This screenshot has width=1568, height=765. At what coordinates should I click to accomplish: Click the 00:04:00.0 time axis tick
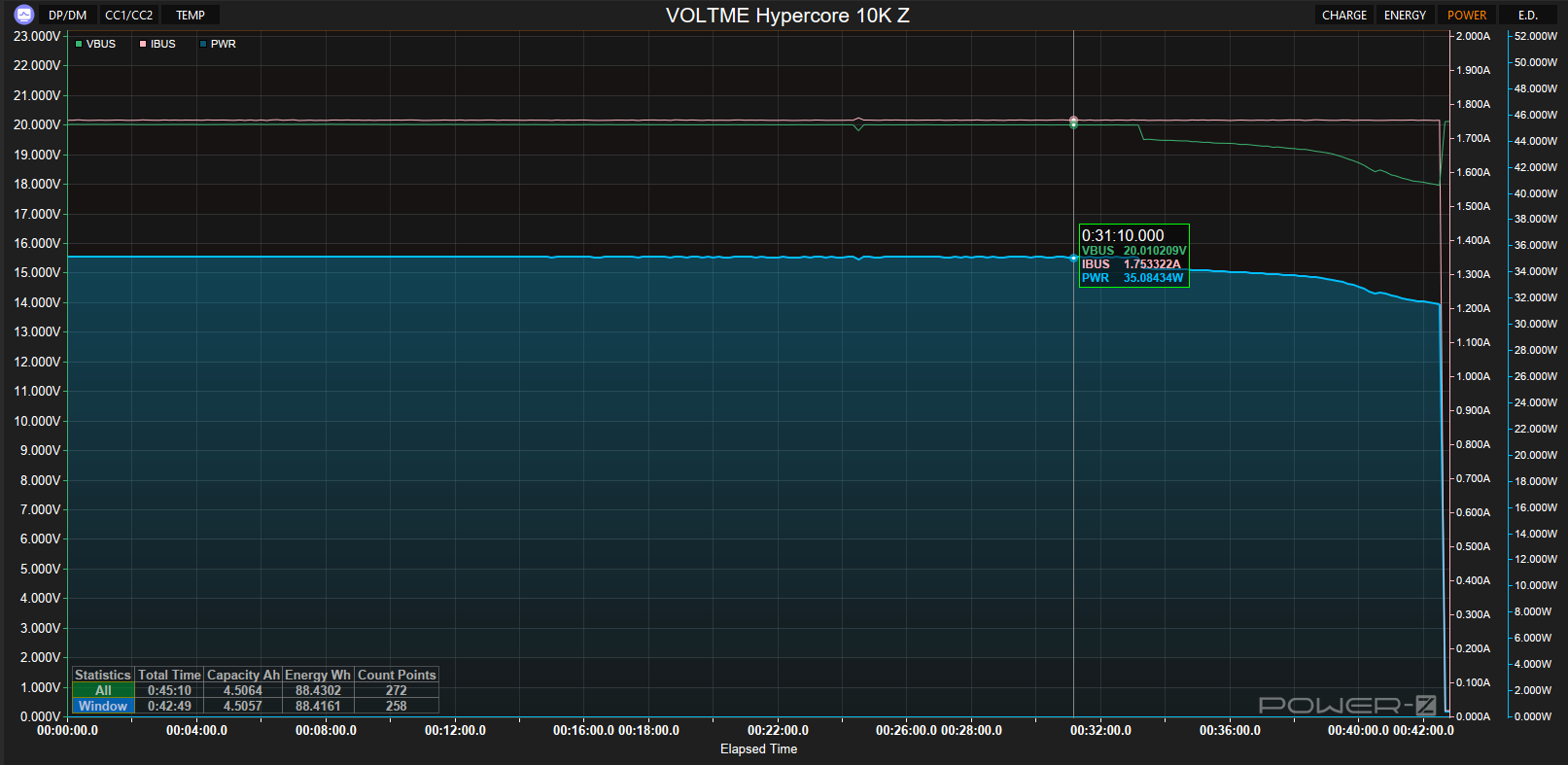coord(196,730)
